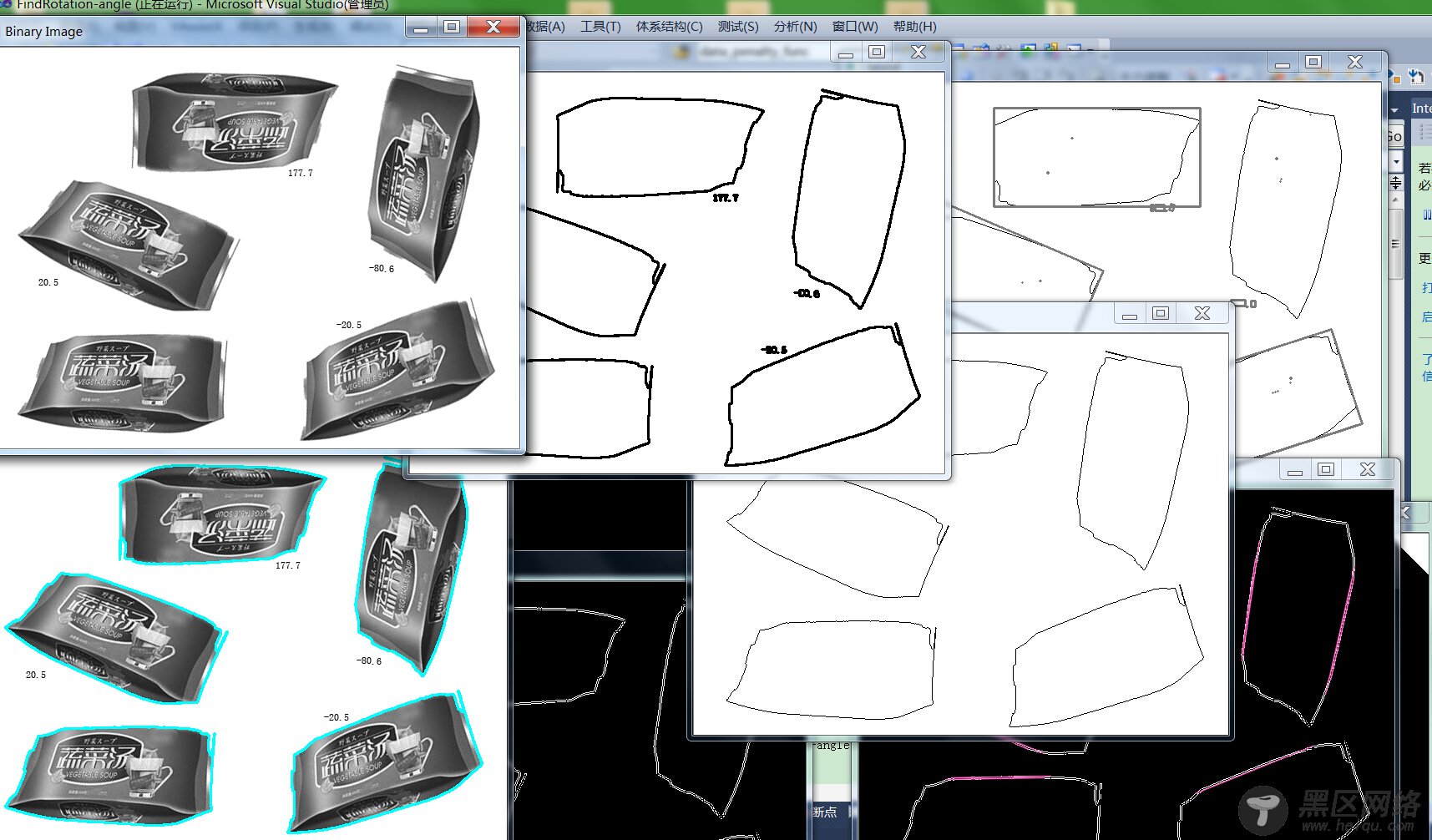Minimize the thin contour outline window

click(1130, 313)
